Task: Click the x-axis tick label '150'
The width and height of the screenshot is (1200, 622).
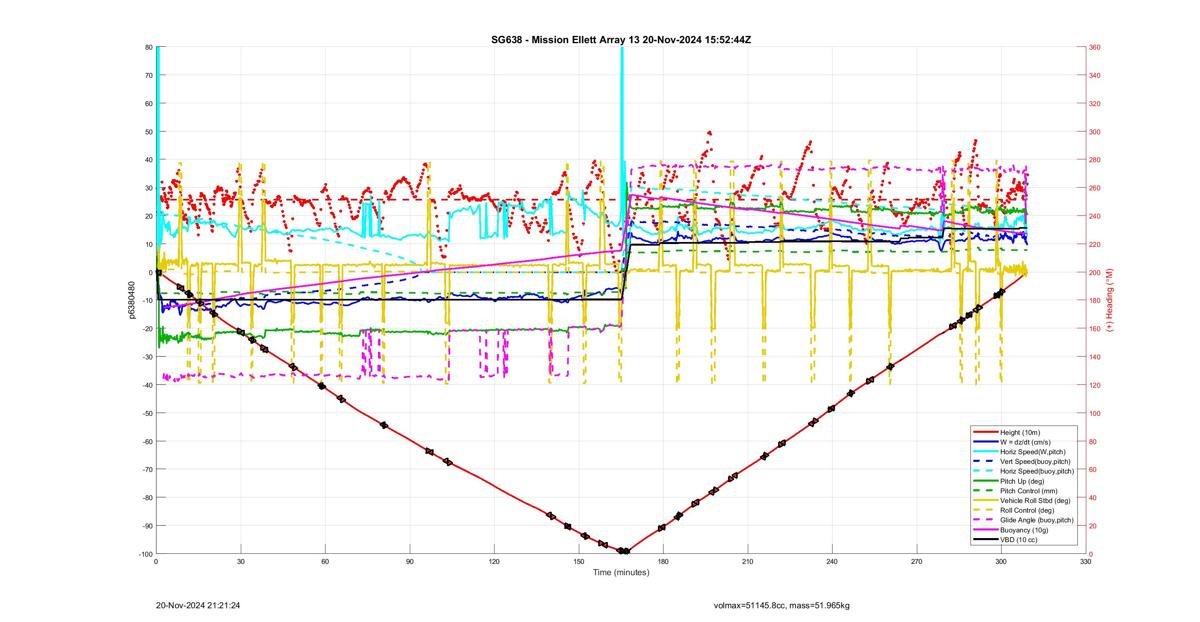Action: point(578,562)
